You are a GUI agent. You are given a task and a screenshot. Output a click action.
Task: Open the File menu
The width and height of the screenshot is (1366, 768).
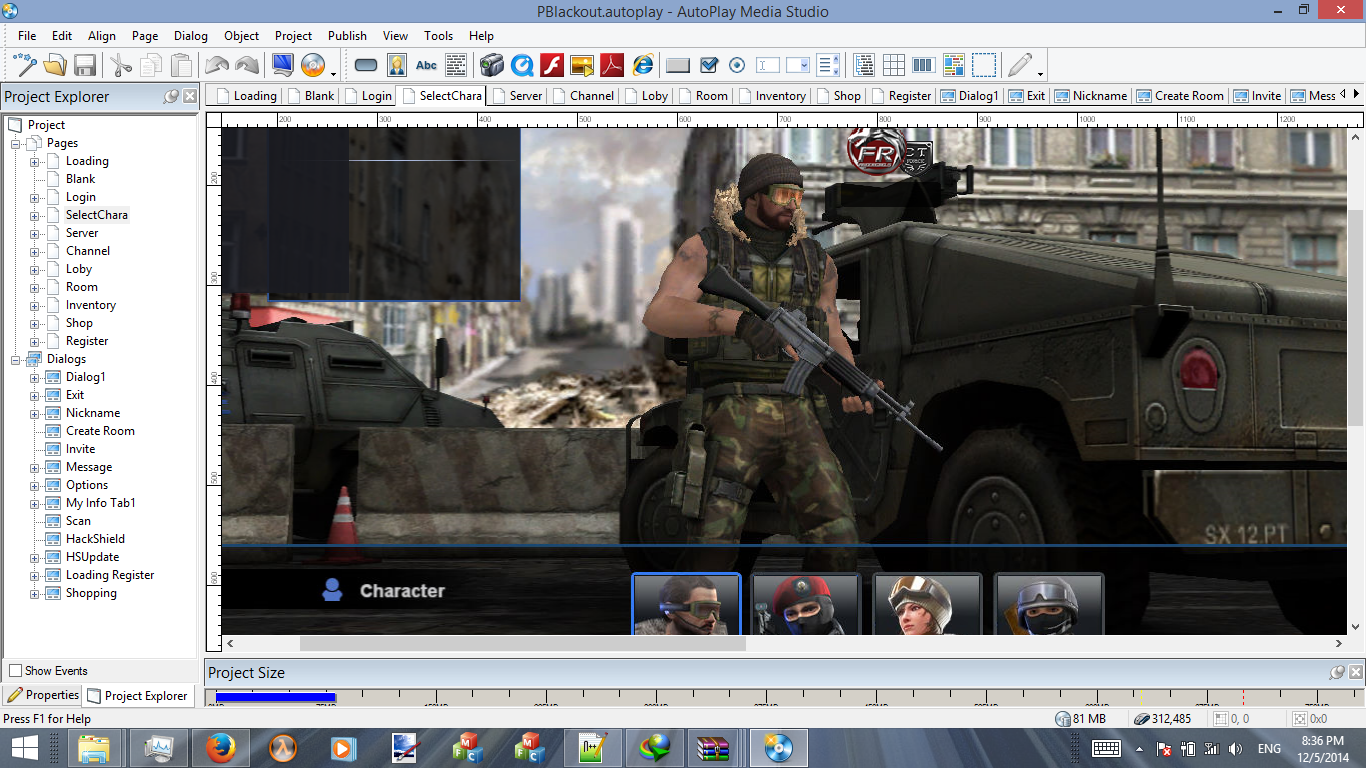point(27,36)
